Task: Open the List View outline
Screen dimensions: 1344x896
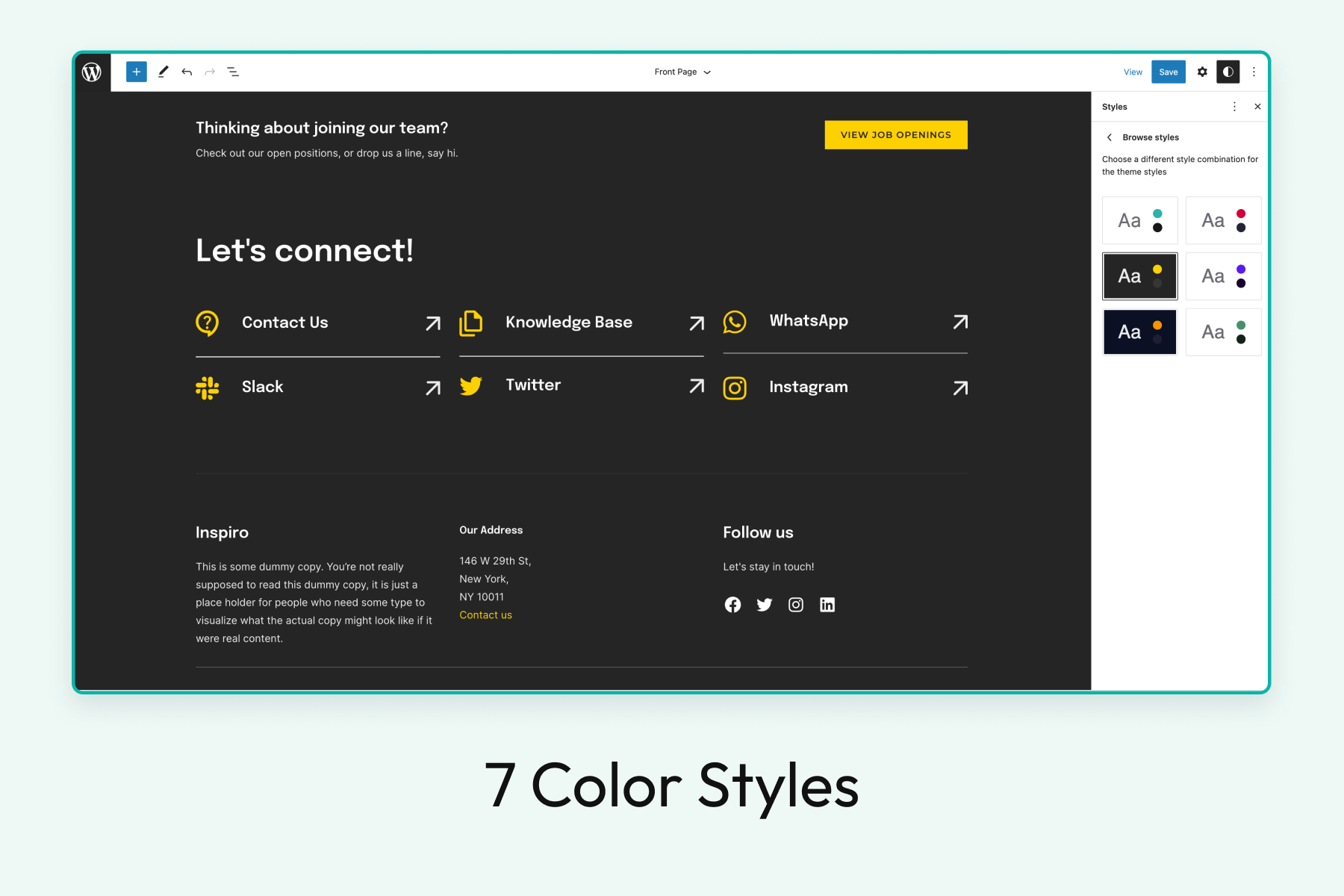Action: pos(233,72)
